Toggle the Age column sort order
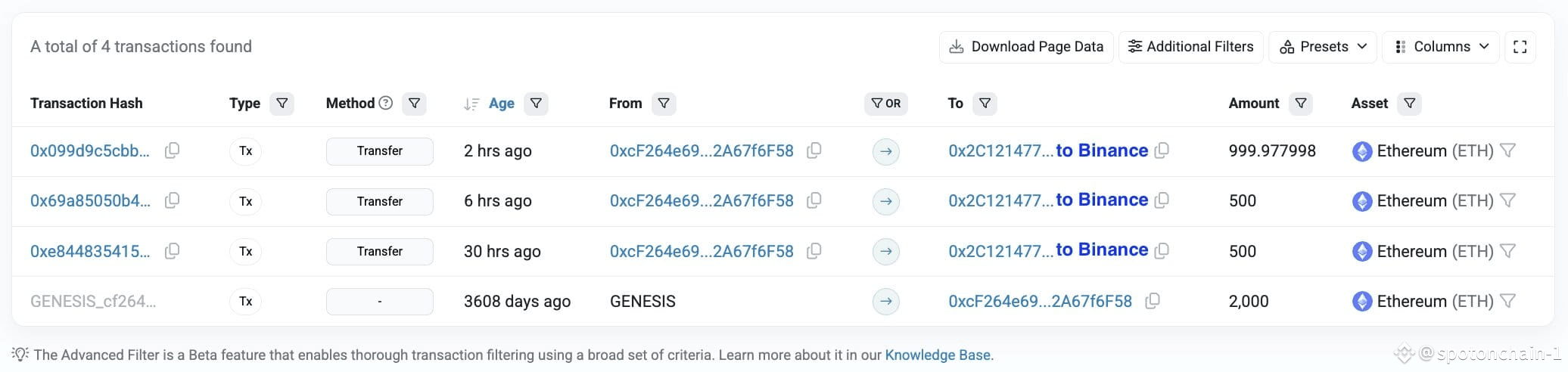Image resolution: width=1568 pixels, height=372 pixels. point(471,104)
